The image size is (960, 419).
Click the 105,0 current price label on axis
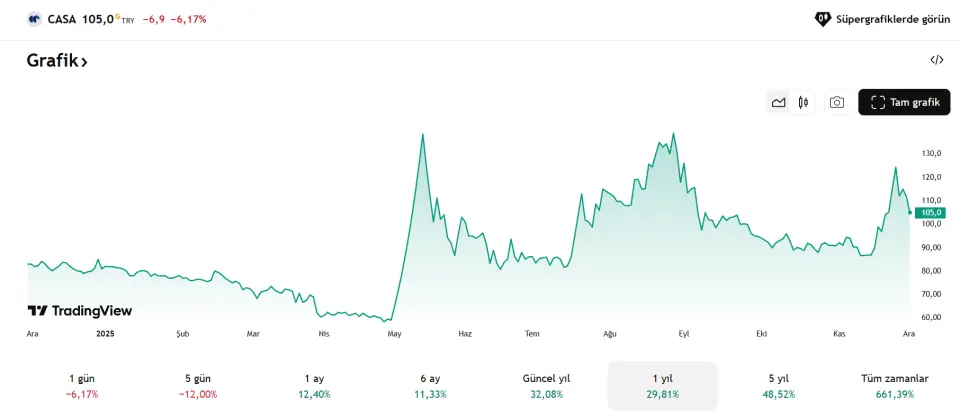tap(932, 212)
